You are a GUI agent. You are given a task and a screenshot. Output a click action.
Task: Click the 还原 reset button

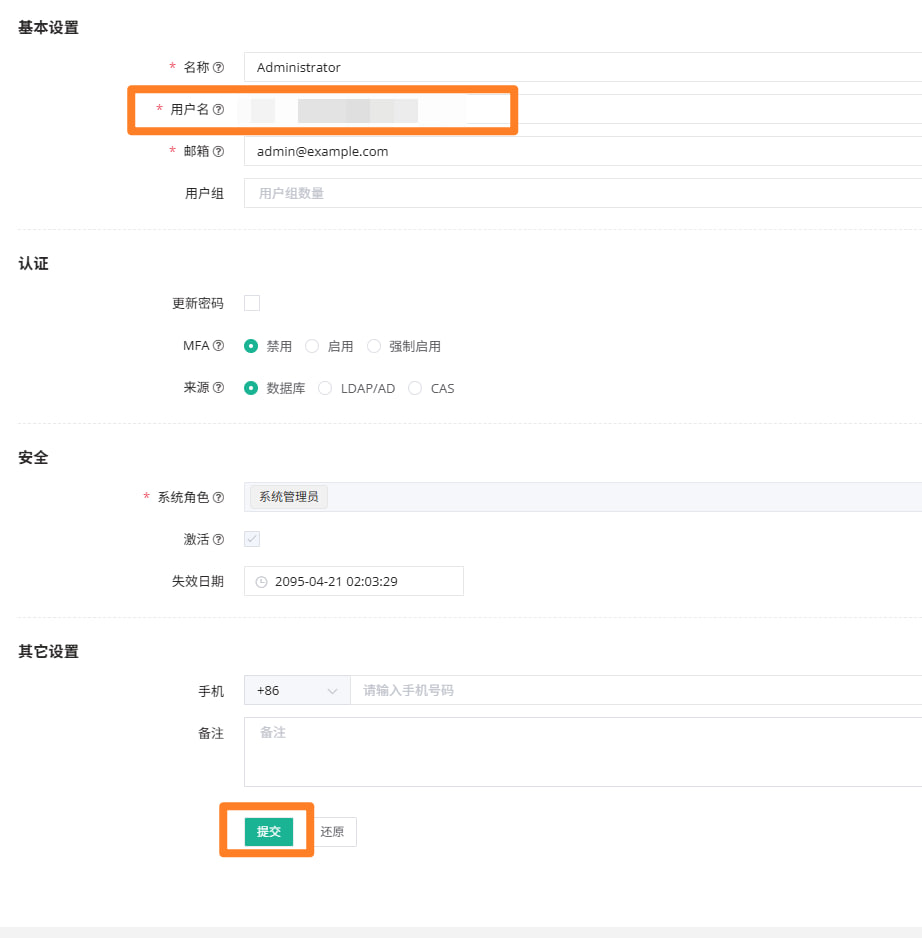click(x=332, y=832)
